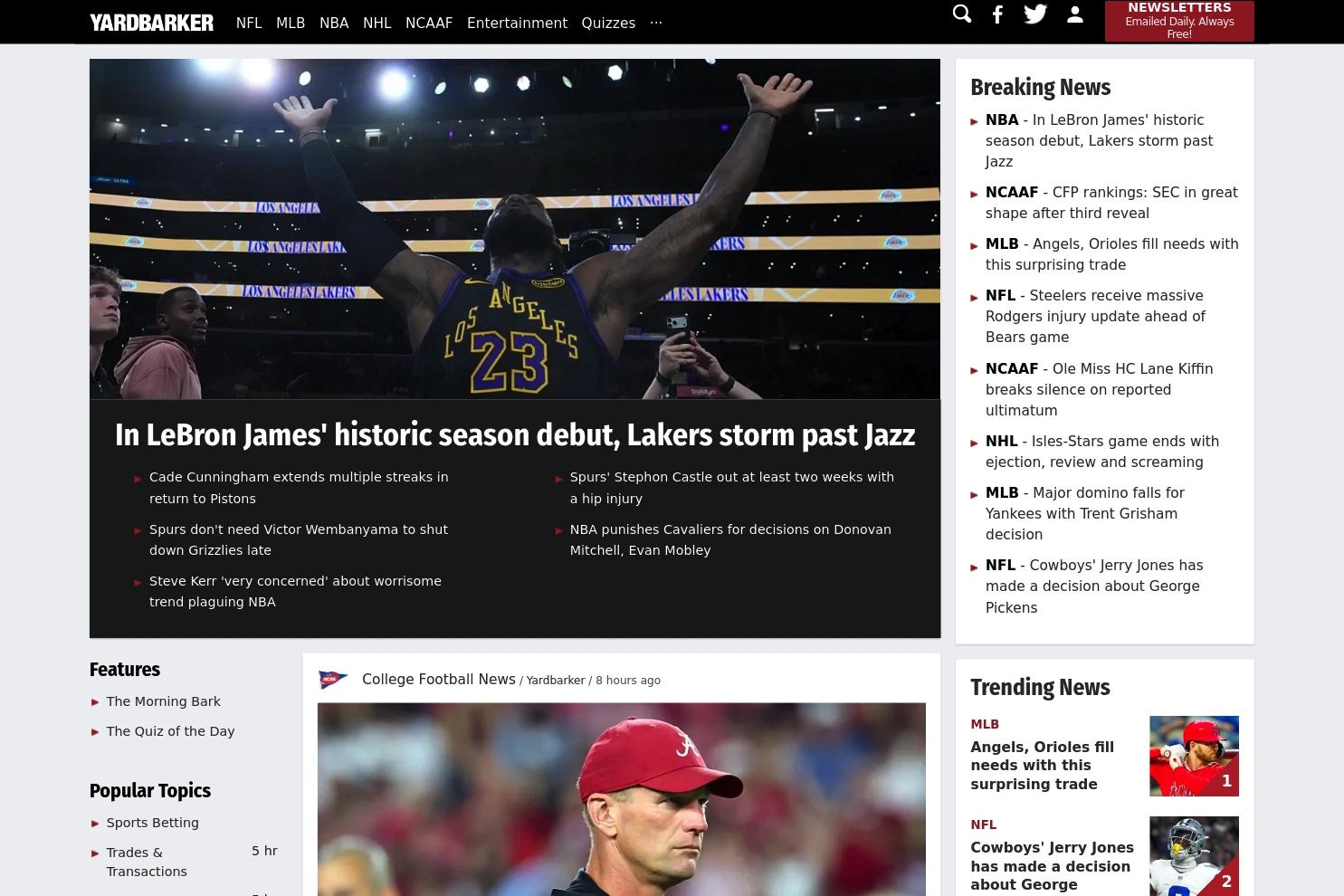Subscribe via the Newsletters button

(x=1179, y=20)
